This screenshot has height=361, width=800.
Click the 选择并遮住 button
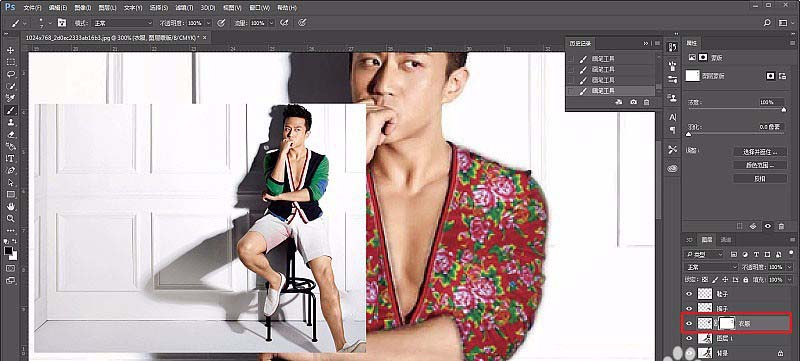point(760,152)
